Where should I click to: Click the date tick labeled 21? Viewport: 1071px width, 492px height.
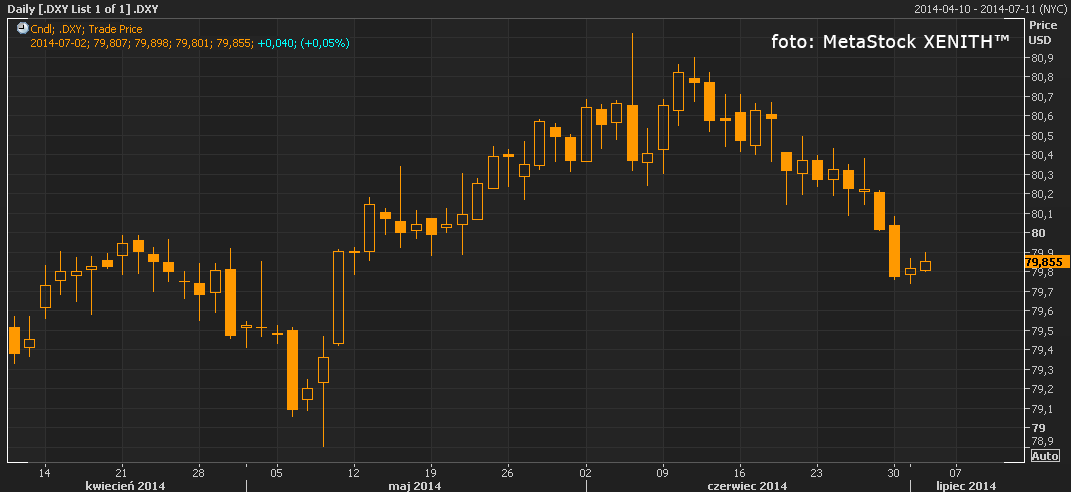pos(122,473)
